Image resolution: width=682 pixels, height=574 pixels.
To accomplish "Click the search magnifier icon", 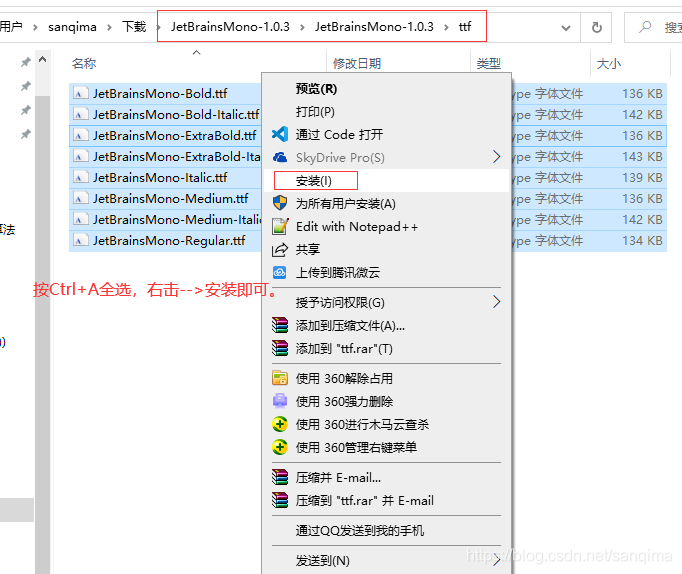I will (645, 27).
